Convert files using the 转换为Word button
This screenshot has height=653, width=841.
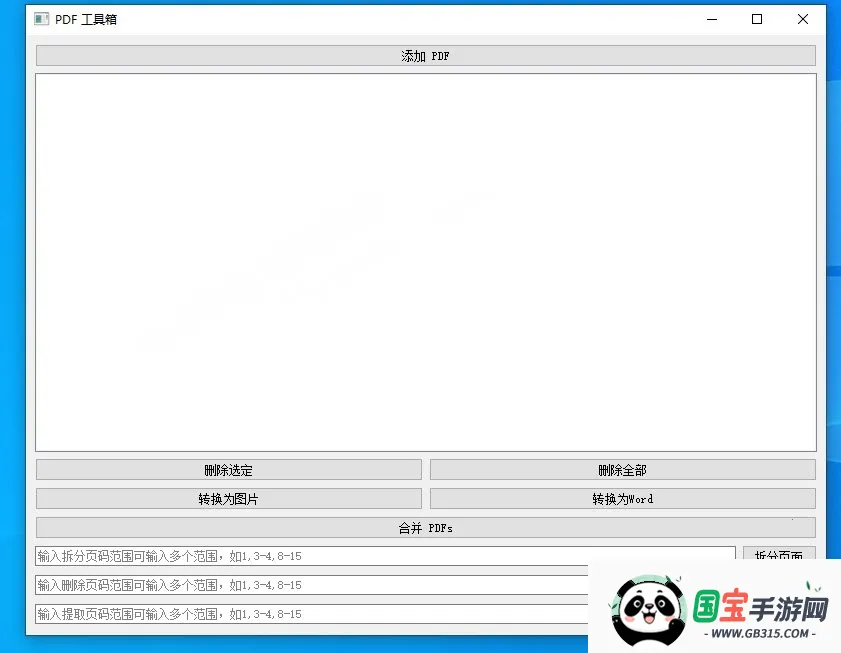click(622, 498)
